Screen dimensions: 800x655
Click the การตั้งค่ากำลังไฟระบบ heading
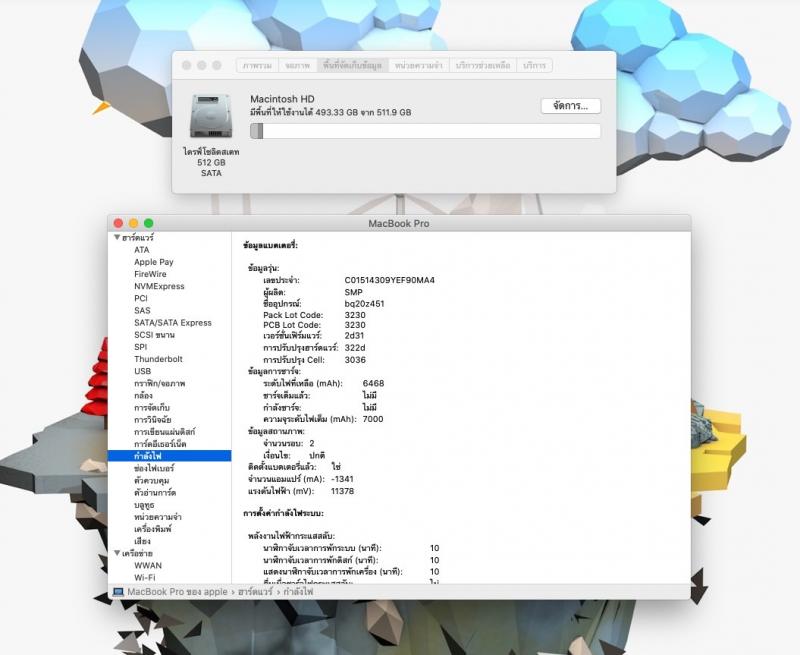point(283,513)
